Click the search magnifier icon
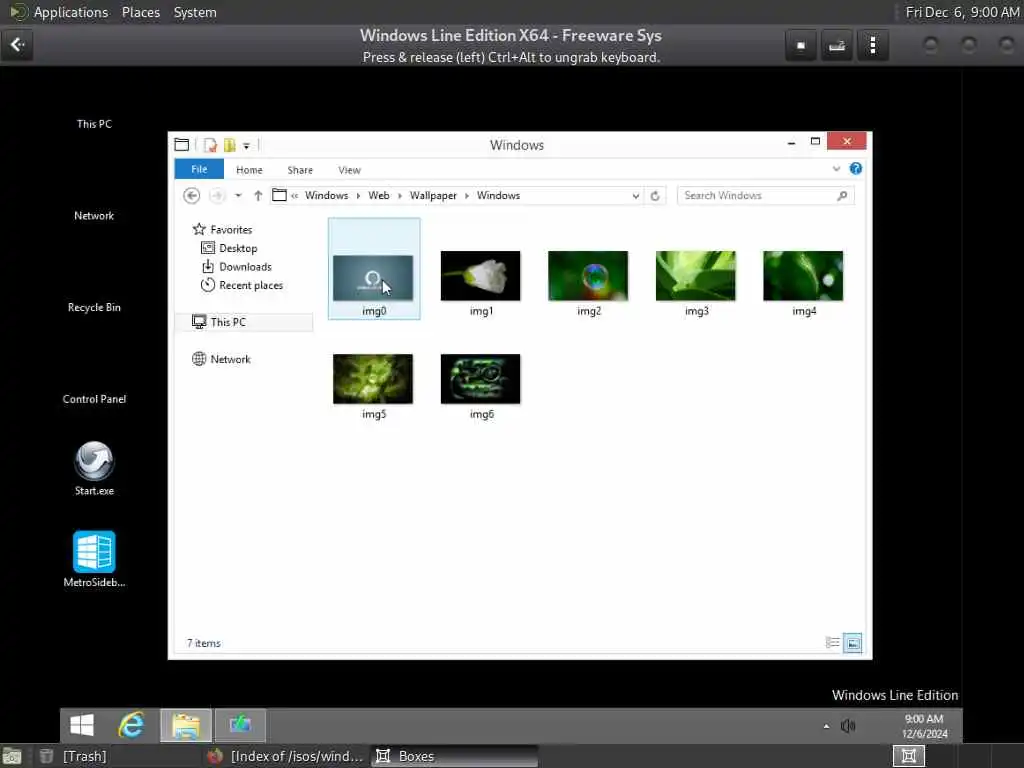The height and width of the screenshot is (768, 1024). pos(842,195)
